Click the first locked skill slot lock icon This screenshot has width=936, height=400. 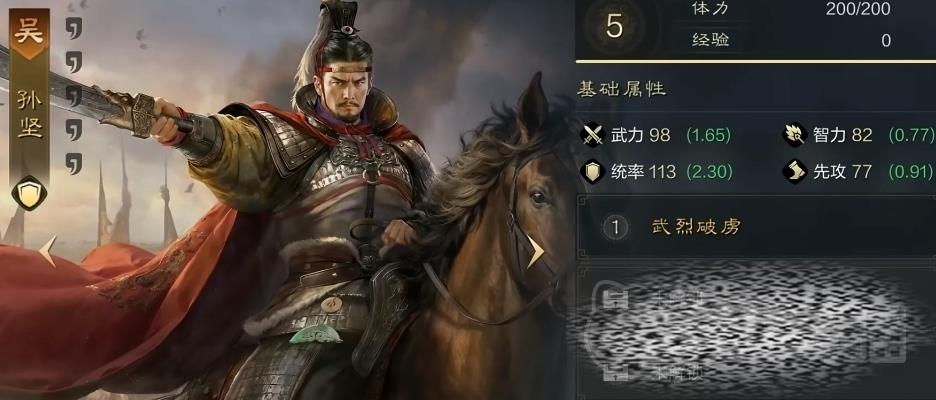[x=614, y=299]
